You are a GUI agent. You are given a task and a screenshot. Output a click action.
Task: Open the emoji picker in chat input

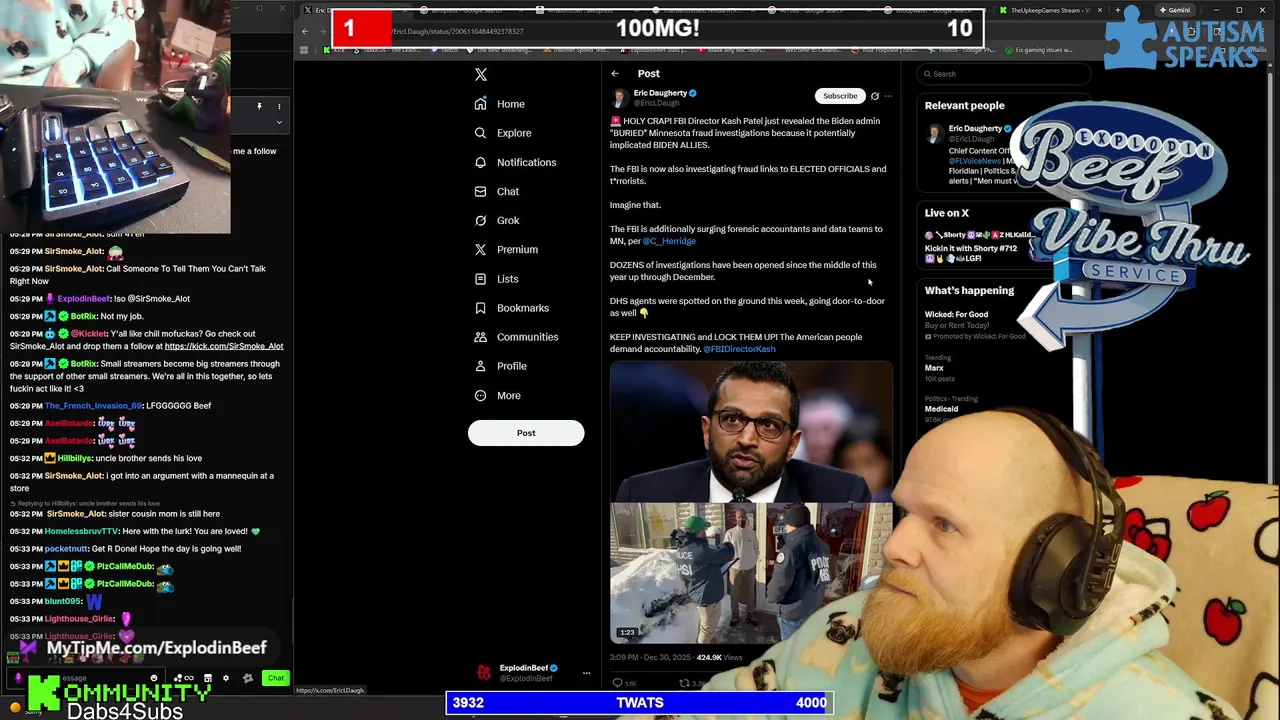(x=154, y=678)
